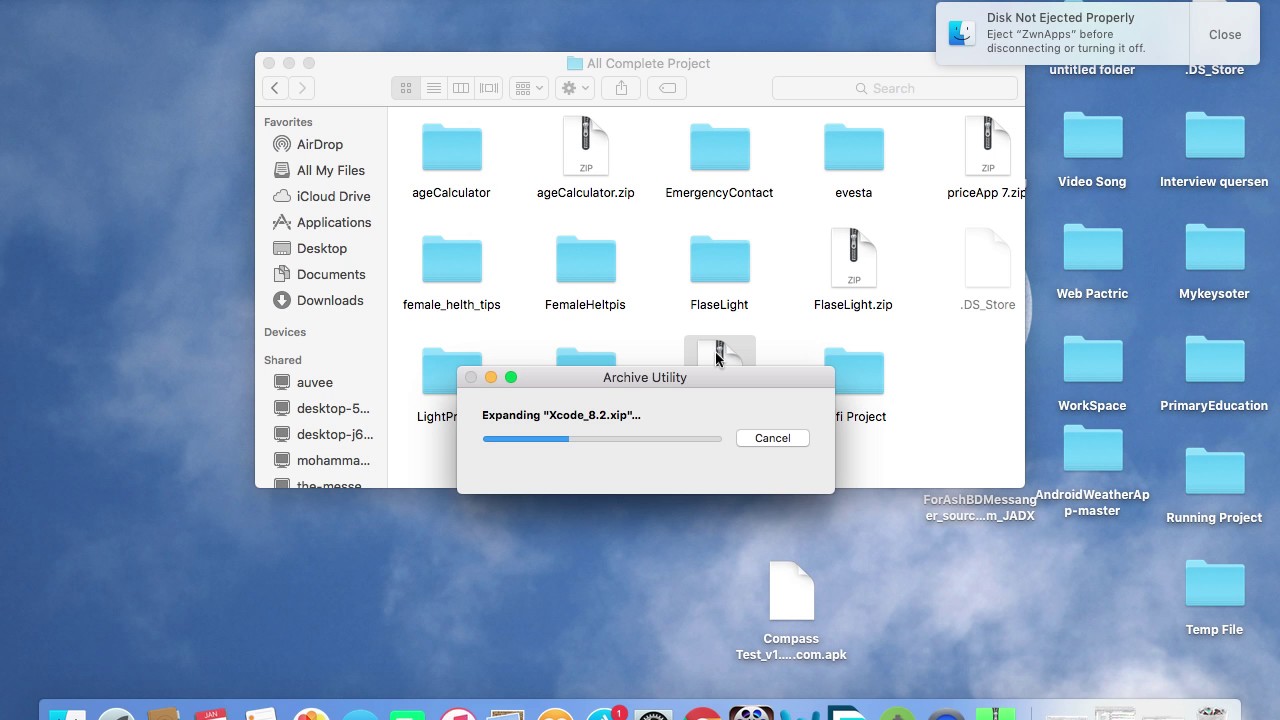
Task: Open the gear action menu
Action: [x=575, y=88]
